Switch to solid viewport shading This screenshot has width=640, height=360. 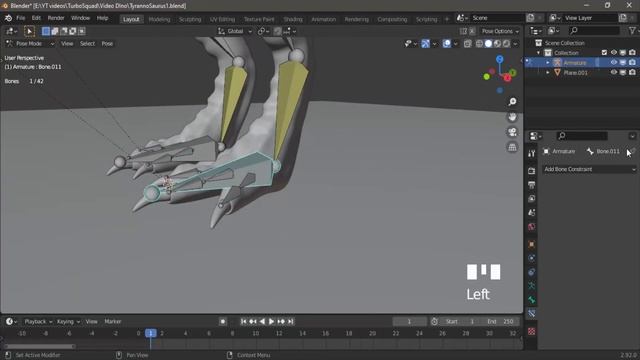click(x=488, y=44)
